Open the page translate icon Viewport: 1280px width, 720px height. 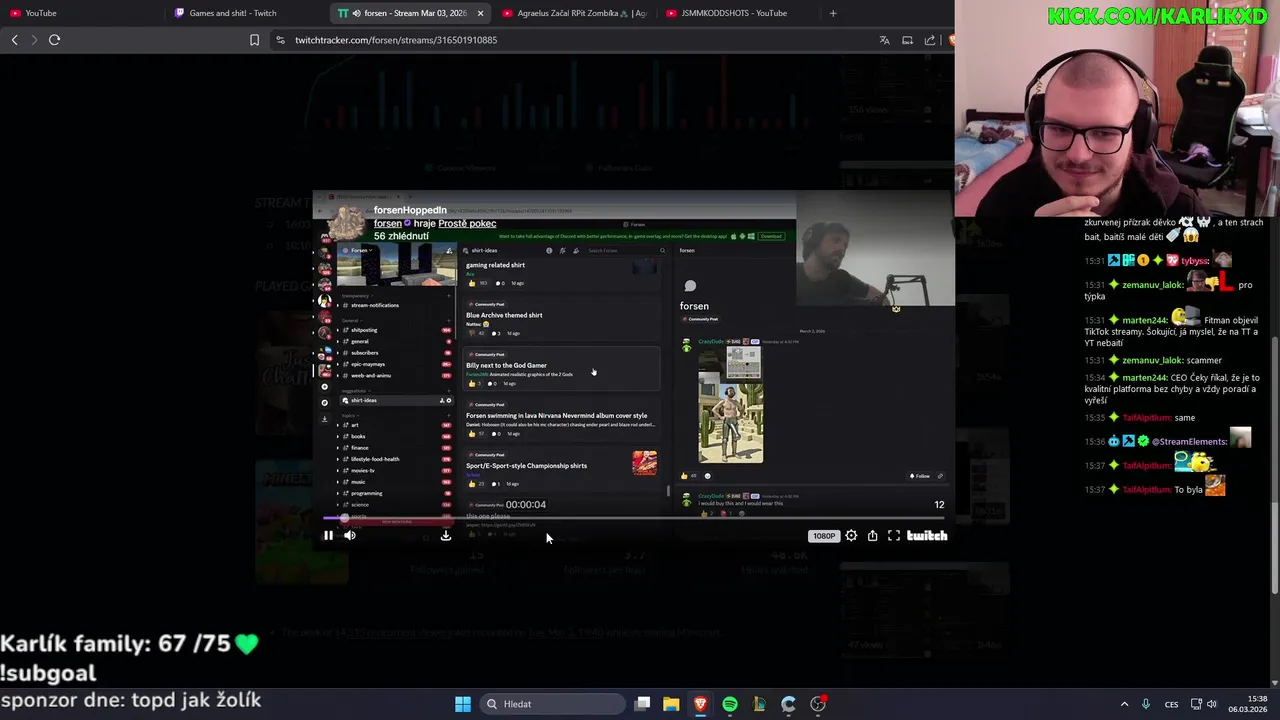[884, 40]
